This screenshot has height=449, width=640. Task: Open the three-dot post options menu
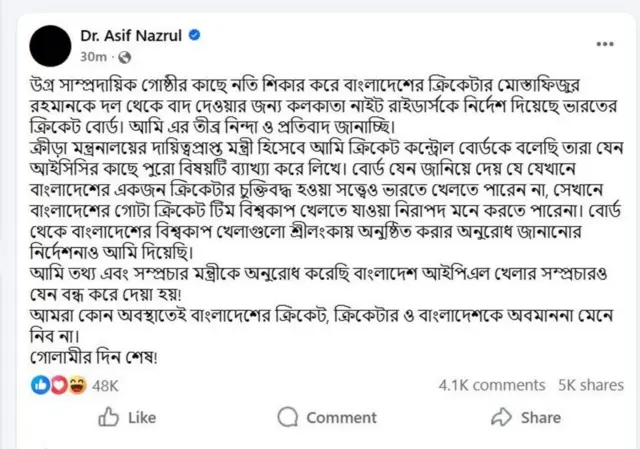pyautogui.click(x=606, y=43)
